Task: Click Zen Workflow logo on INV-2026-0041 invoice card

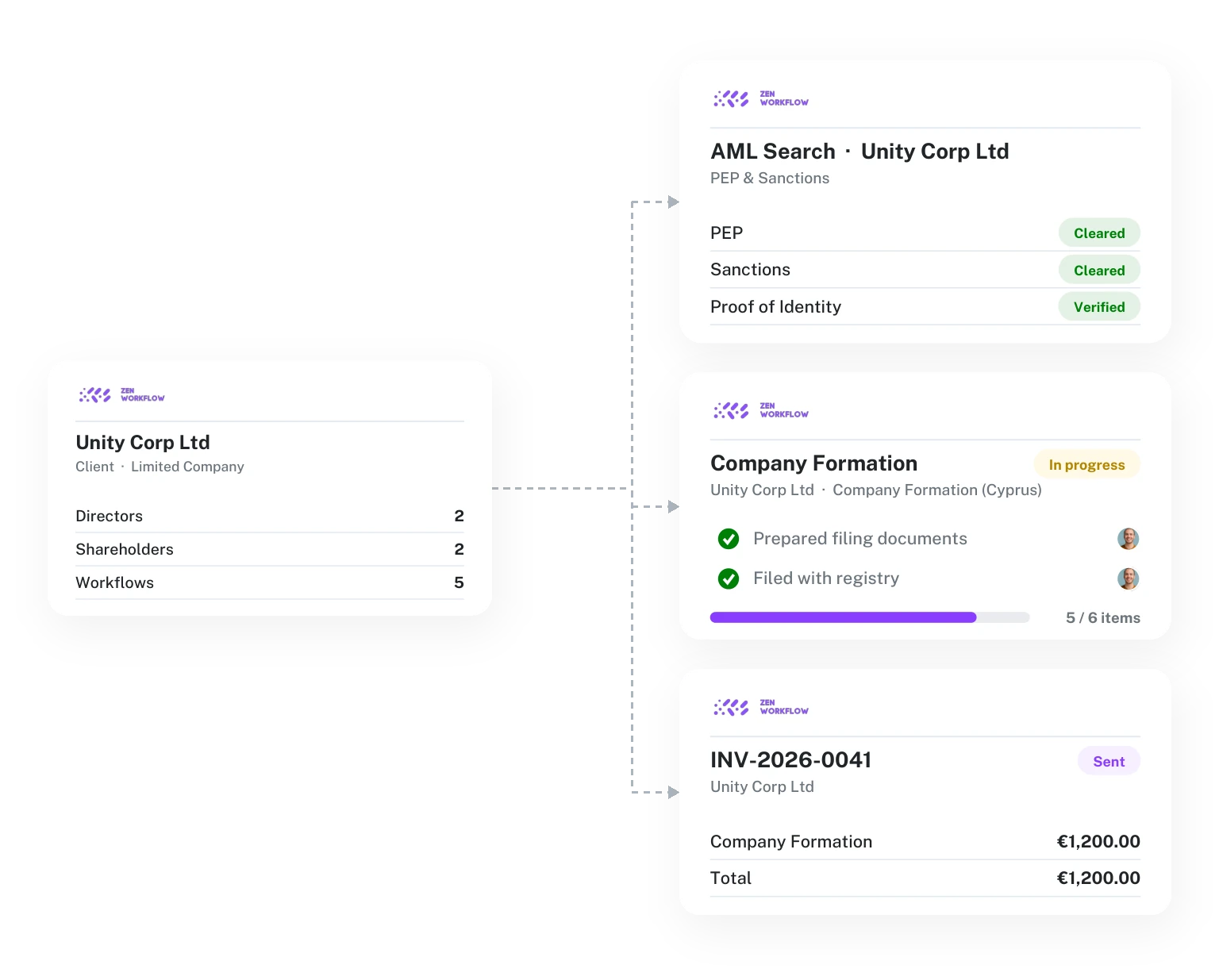Action: coord(760,707)
